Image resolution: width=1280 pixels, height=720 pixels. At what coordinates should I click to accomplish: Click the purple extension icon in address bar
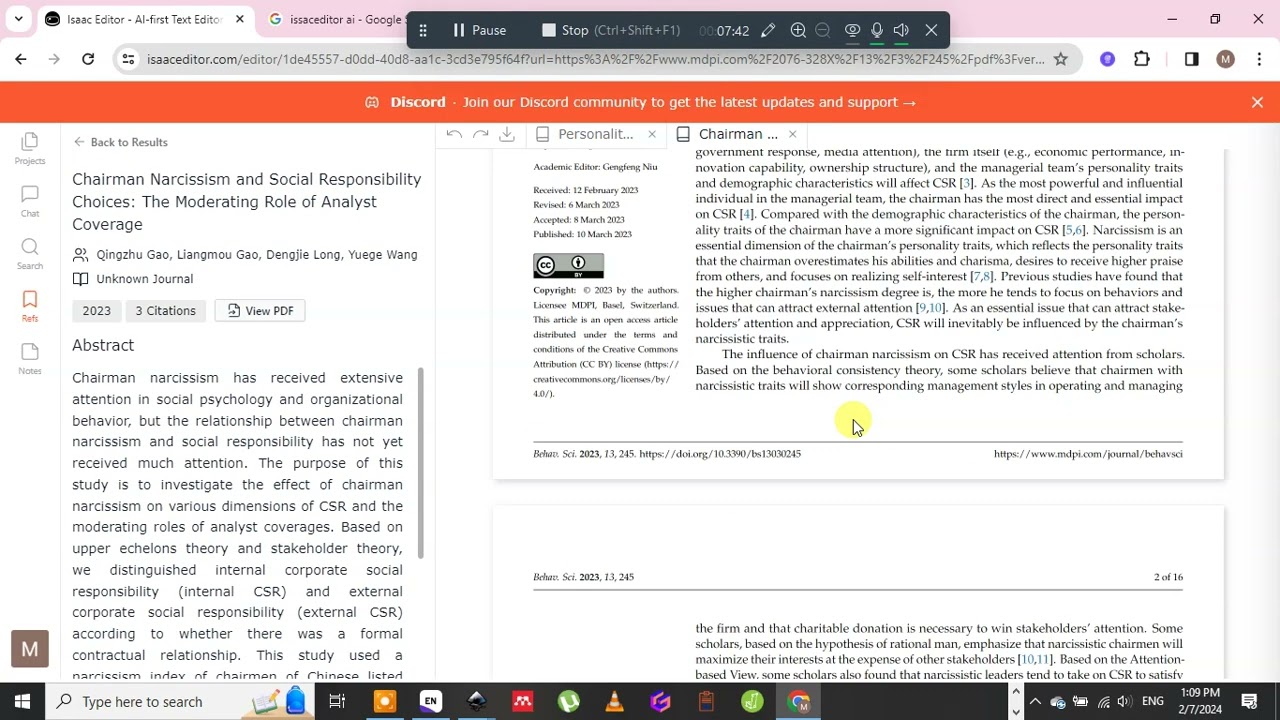[x=1107, y=59]
